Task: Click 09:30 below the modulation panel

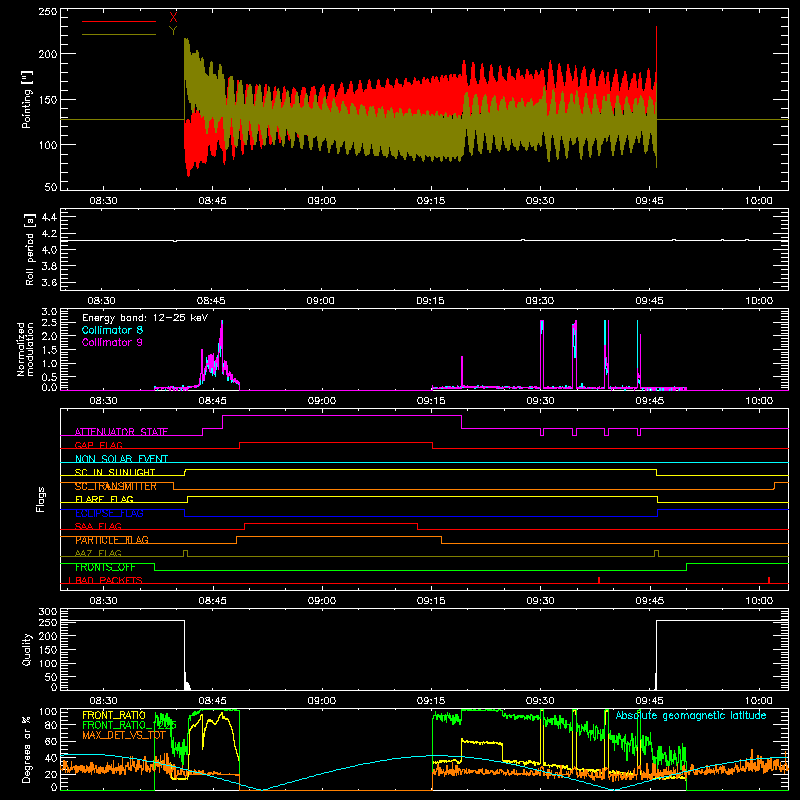Action: 540,401
